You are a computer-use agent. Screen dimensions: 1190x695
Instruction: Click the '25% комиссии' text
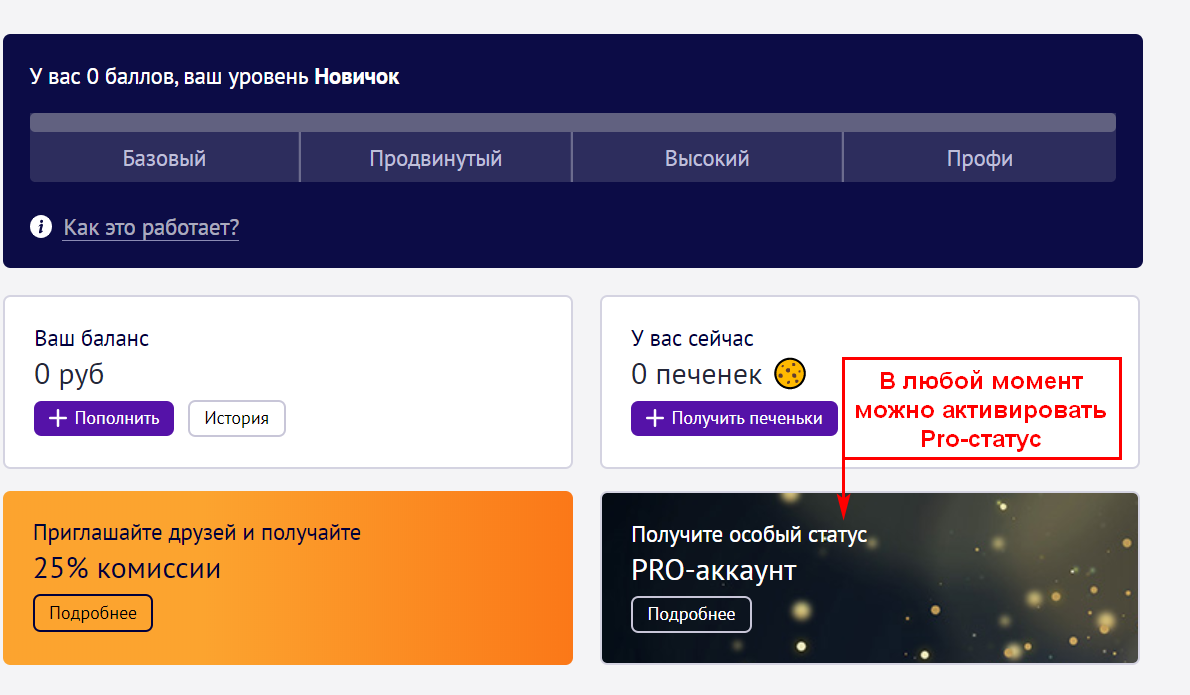128,568
